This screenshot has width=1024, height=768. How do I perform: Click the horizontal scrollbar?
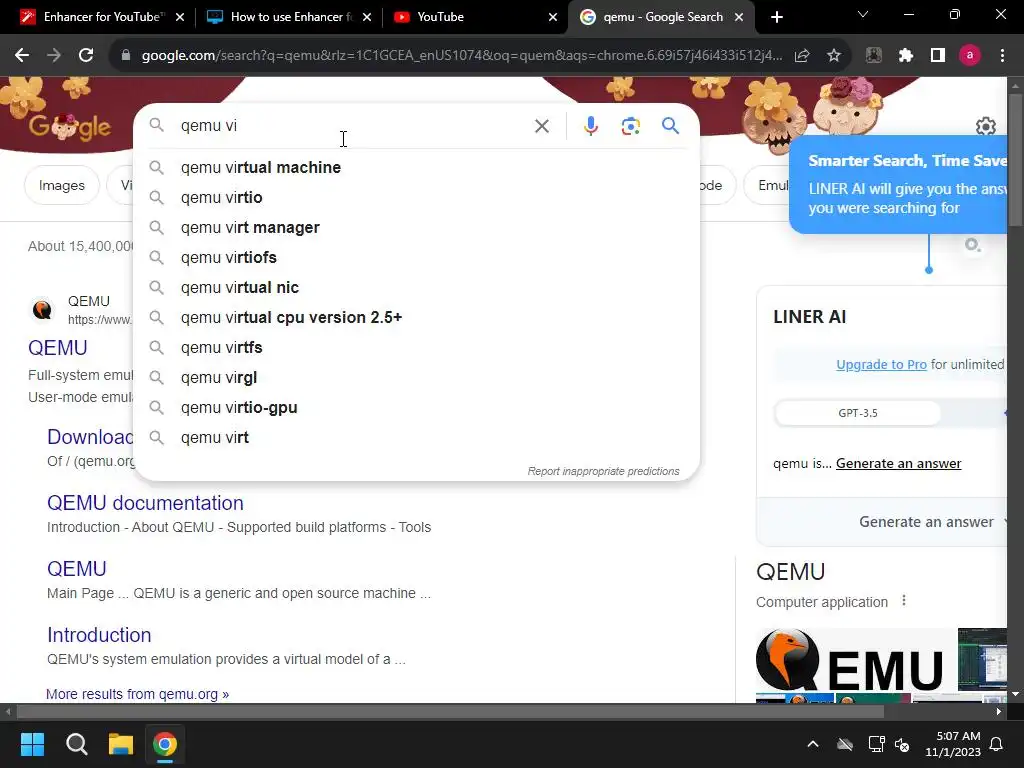tap(450, 711)
